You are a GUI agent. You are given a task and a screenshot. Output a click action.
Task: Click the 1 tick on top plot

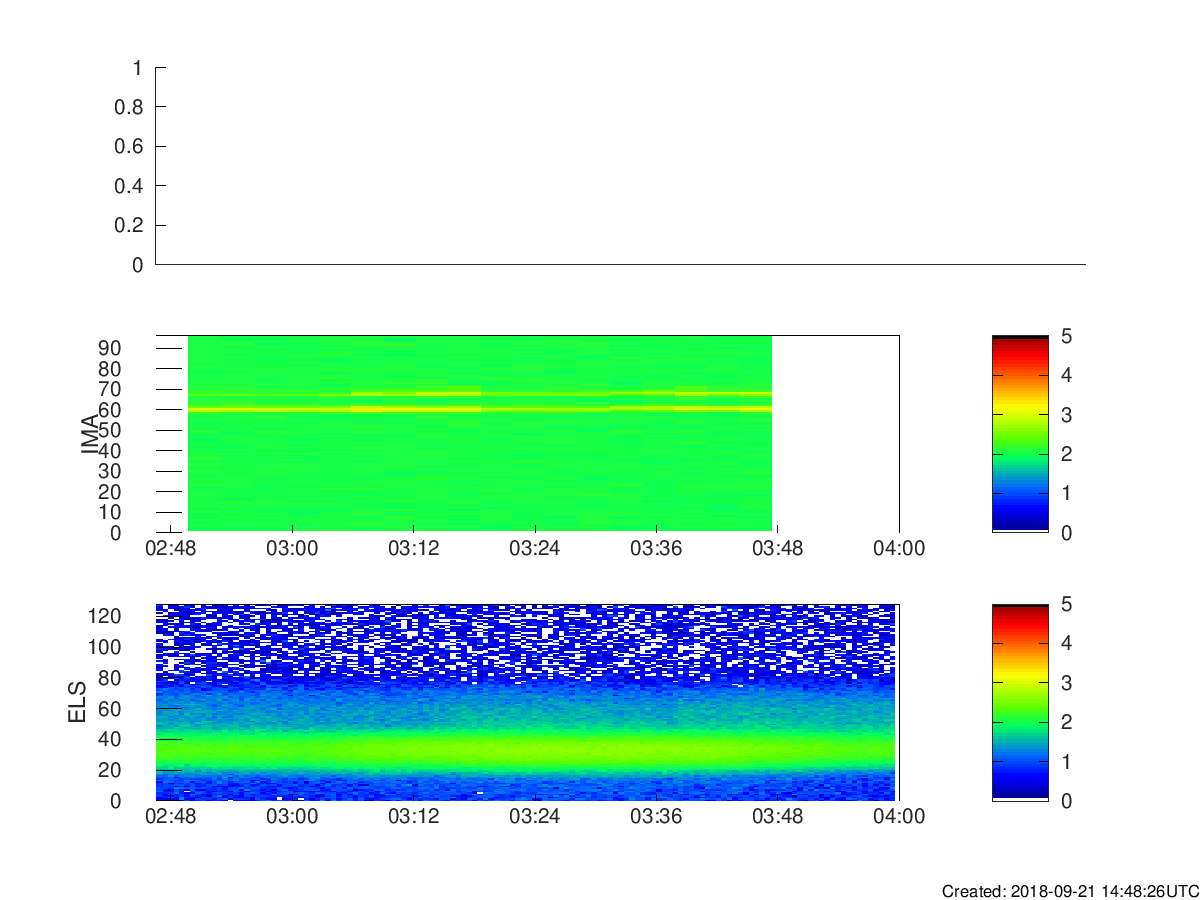(137, 68)
